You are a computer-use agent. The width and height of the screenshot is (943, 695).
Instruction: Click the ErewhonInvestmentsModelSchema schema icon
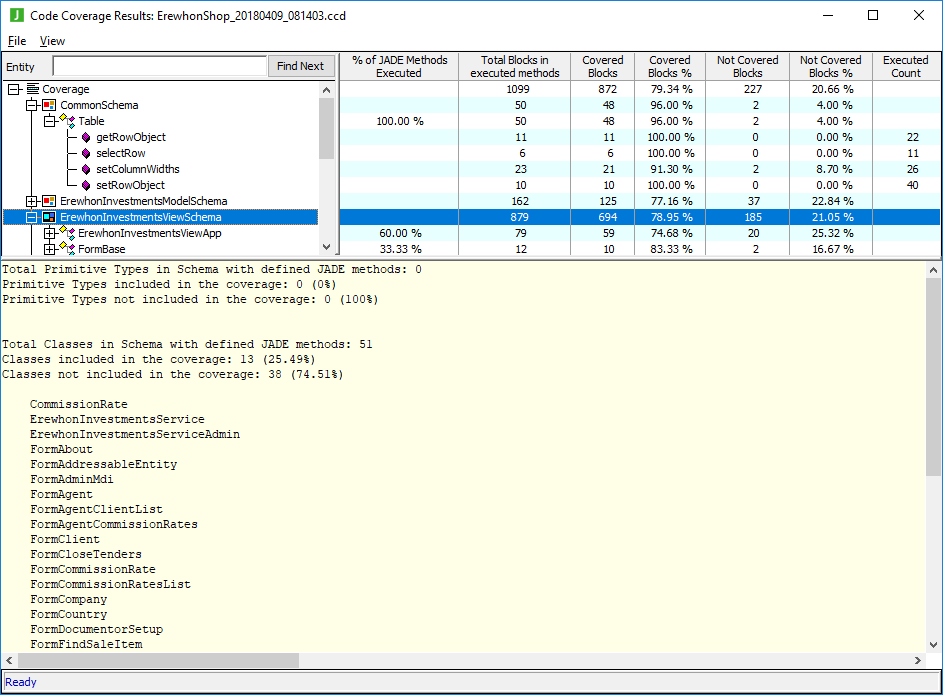49,201
